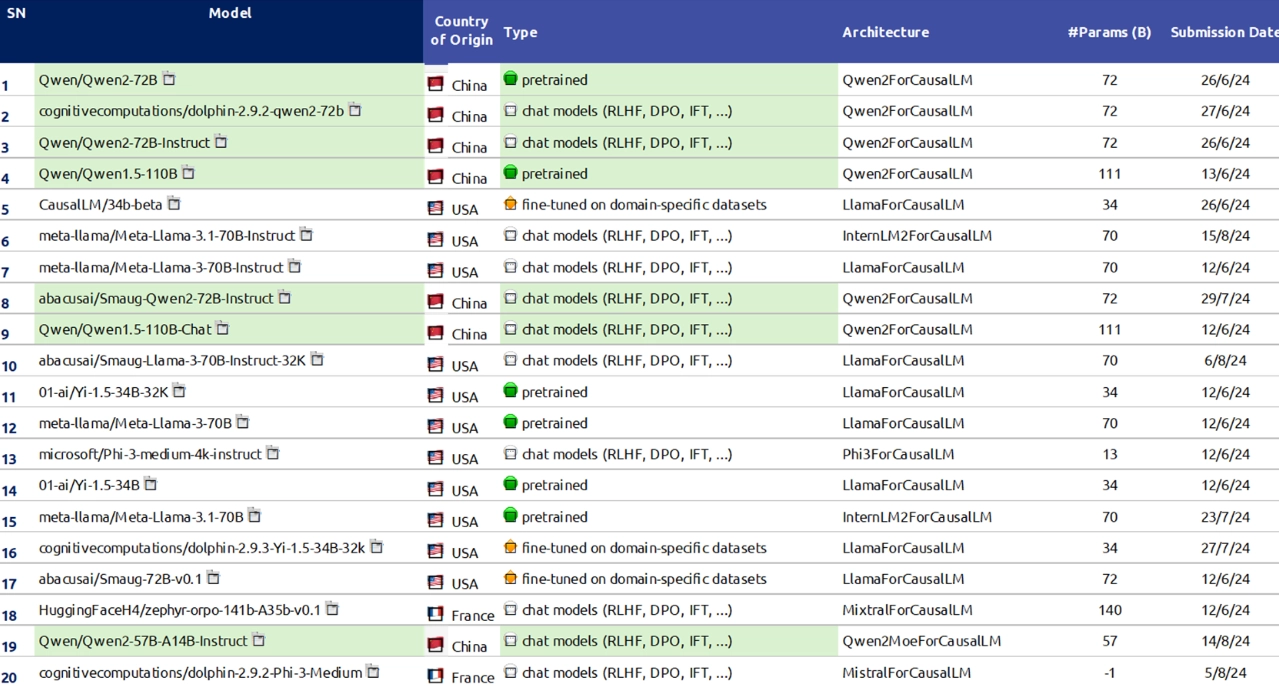Open the Qwen/Qwen2-72B-Instruct model link
Screen dimensions: 1279x686
click(124, 142)
